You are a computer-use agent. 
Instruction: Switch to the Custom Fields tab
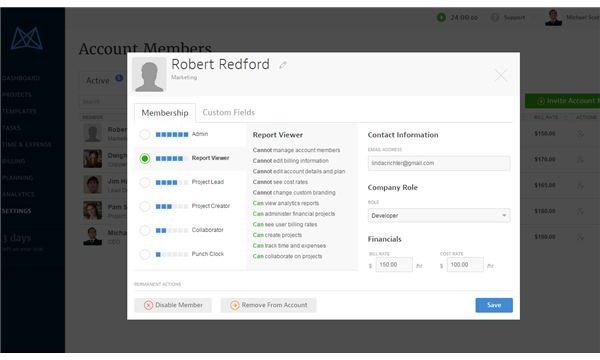tap(228, 112)
